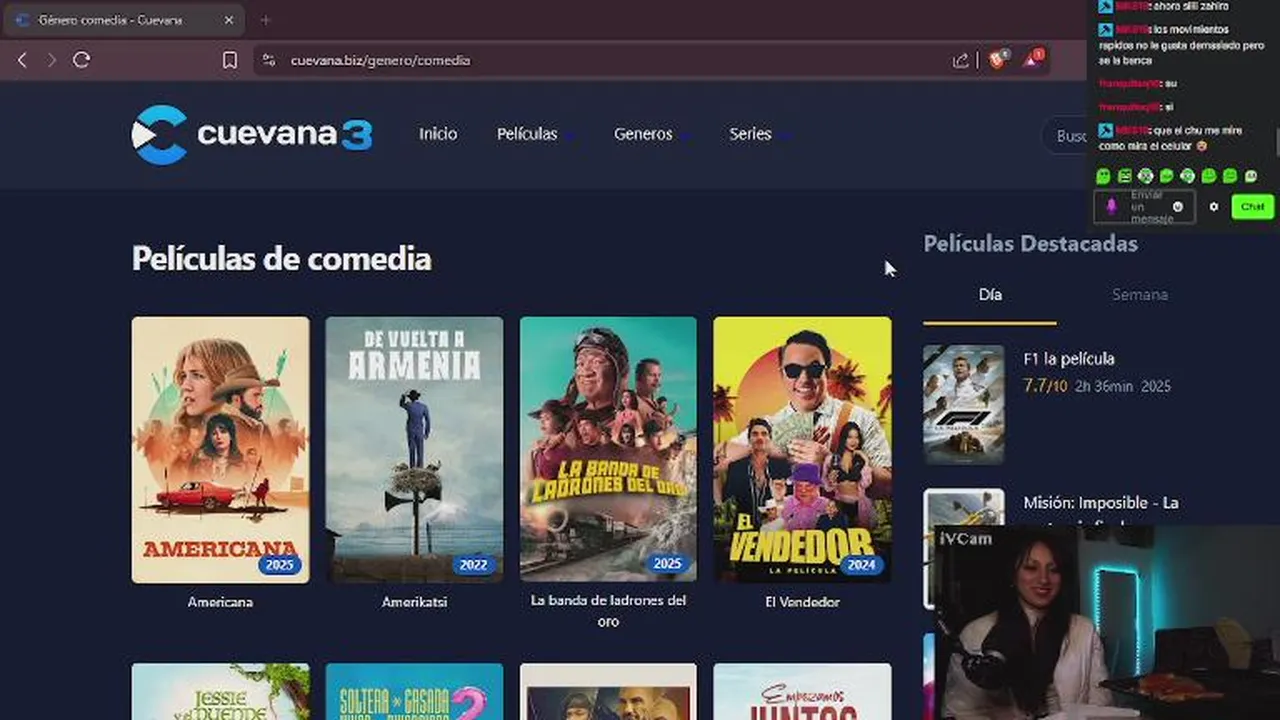The height and width of the screenshot is (720, 1280).
Task: Select the Género comedia - Cuevana tab
Action: click(125, 20)
